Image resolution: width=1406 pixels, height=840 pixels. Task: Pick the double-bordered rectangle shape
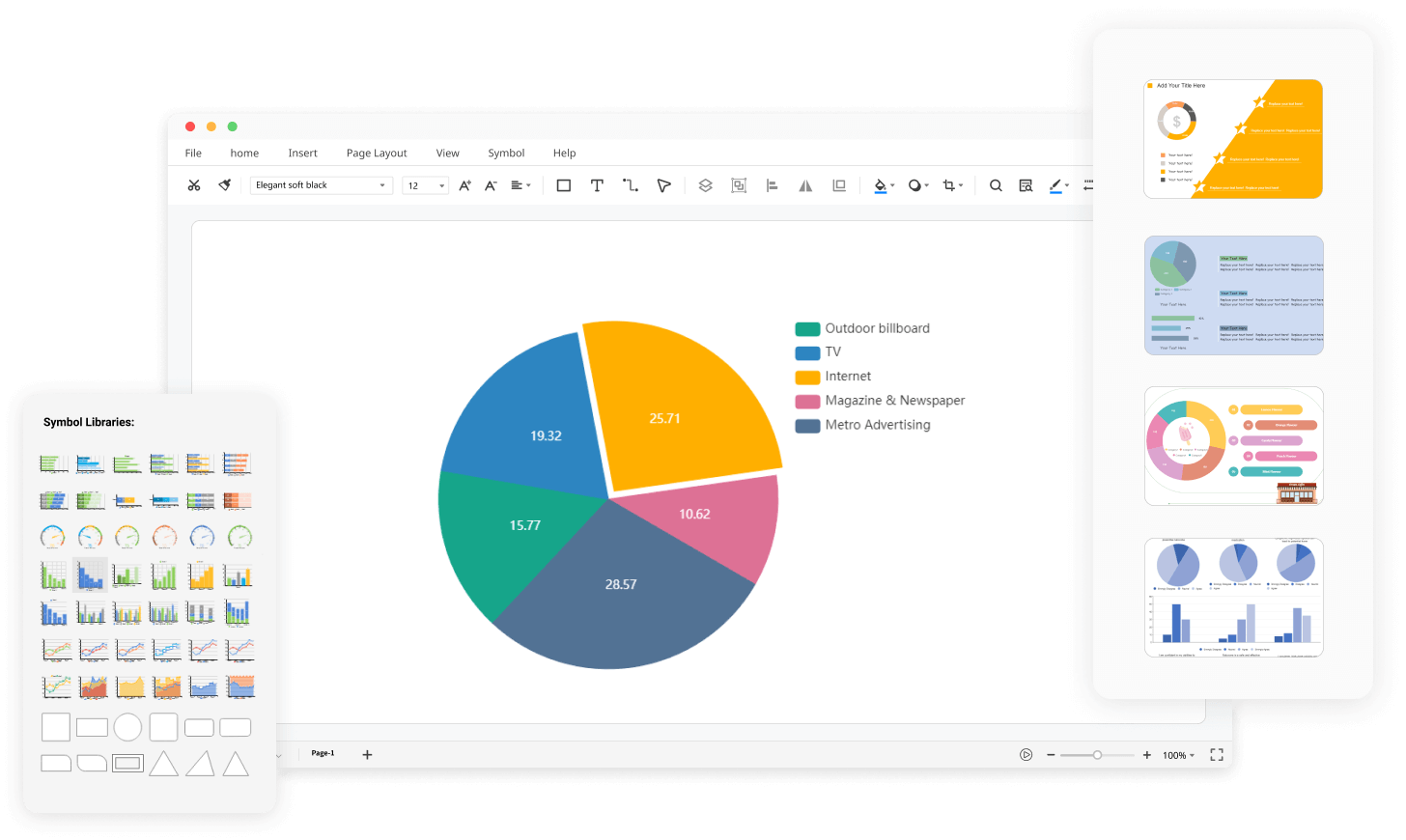point(127,763)
